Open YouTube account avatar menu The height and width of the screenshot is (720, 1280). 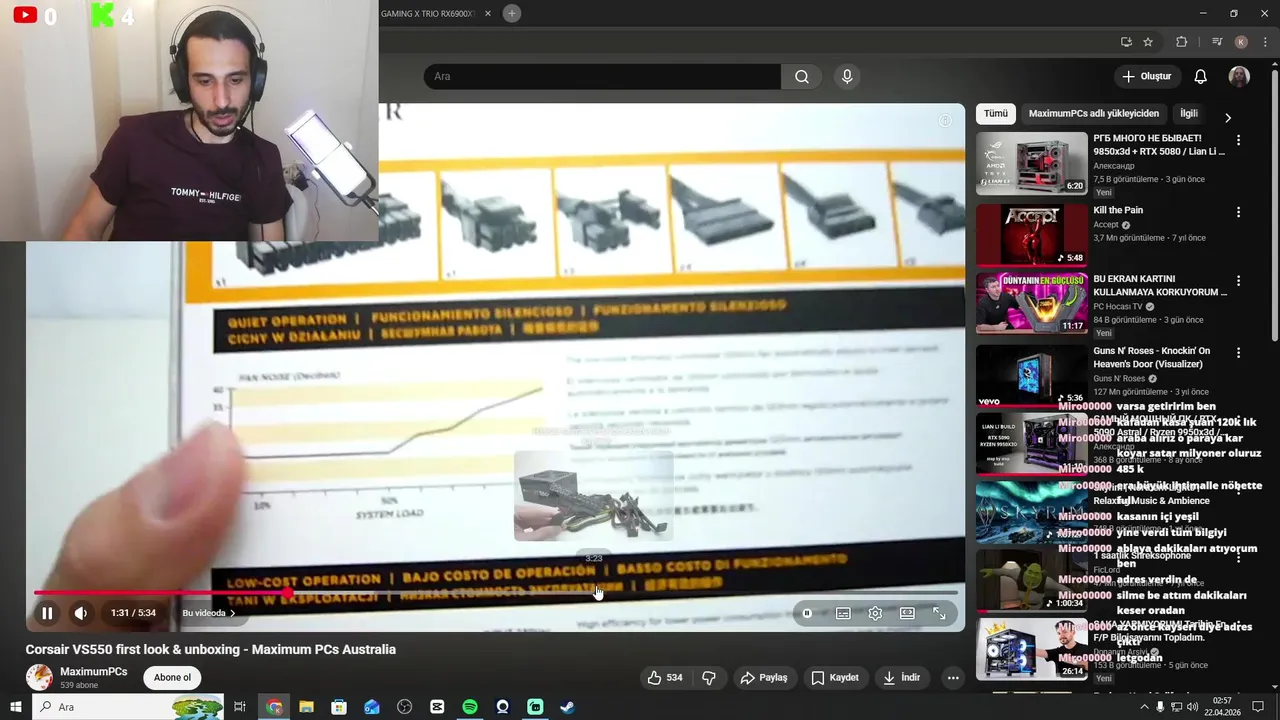(x=1239, y=77)
